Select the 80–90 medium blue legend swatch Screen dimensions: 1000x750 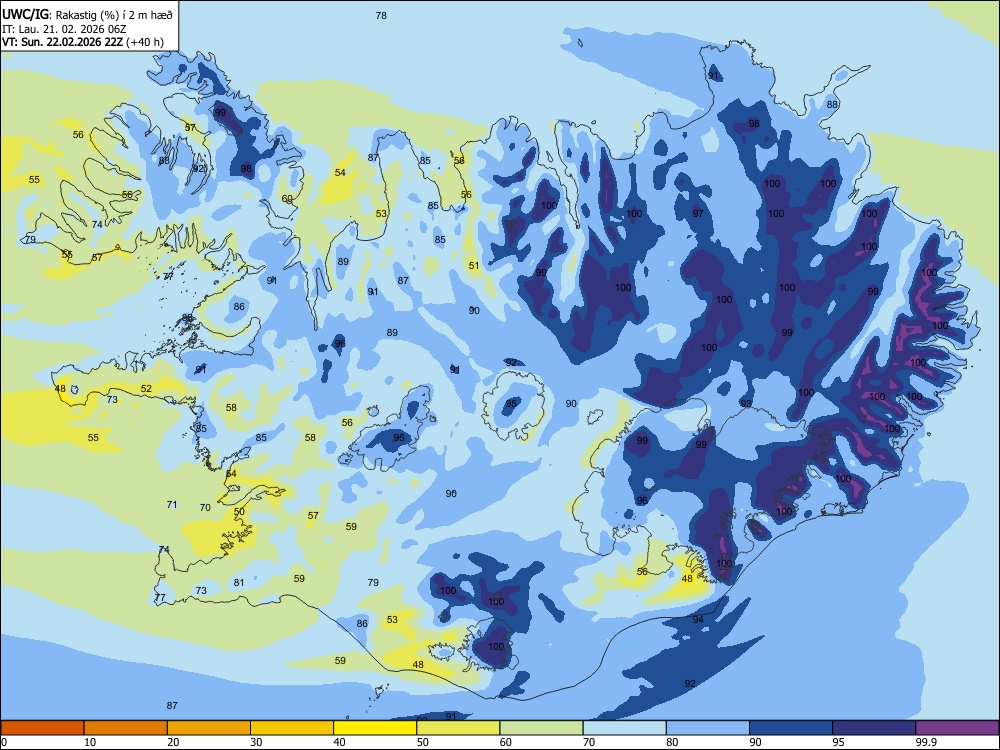pos(708,728)
